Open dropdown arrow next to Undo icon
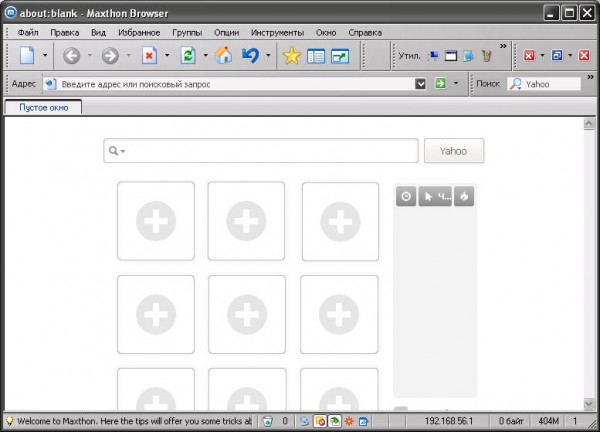The width and height of the screenshot is (600, 432). tap(268, 55)
